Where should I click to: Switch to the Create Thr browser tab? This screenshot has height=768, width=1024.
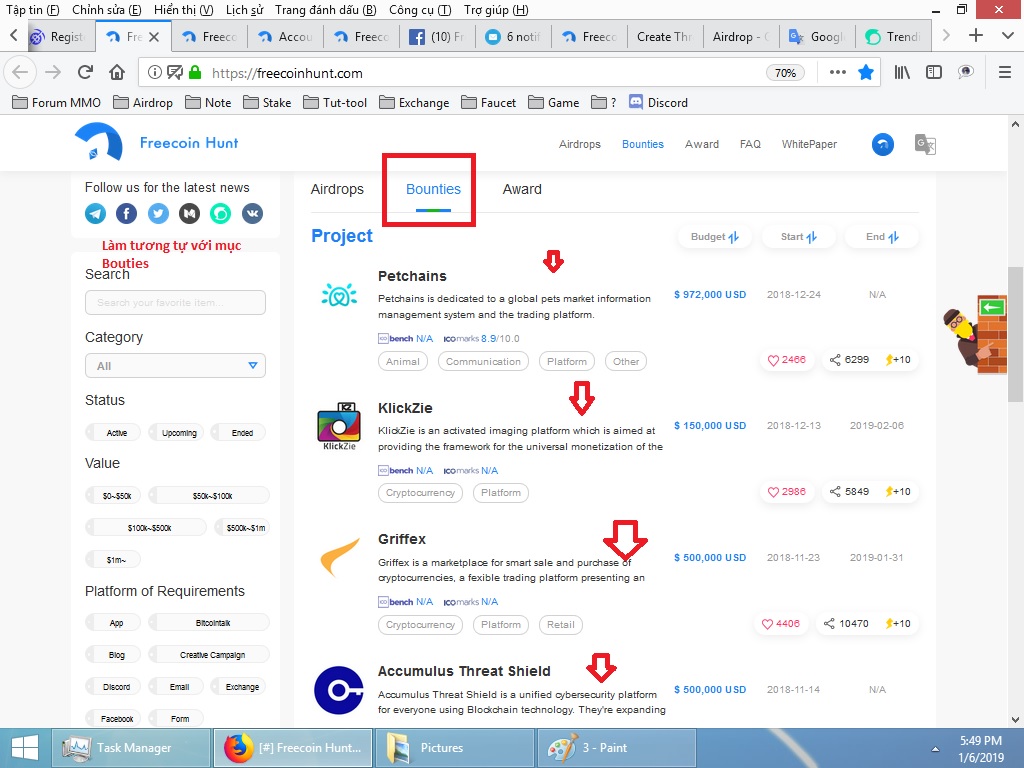click(x=665, y=37)
